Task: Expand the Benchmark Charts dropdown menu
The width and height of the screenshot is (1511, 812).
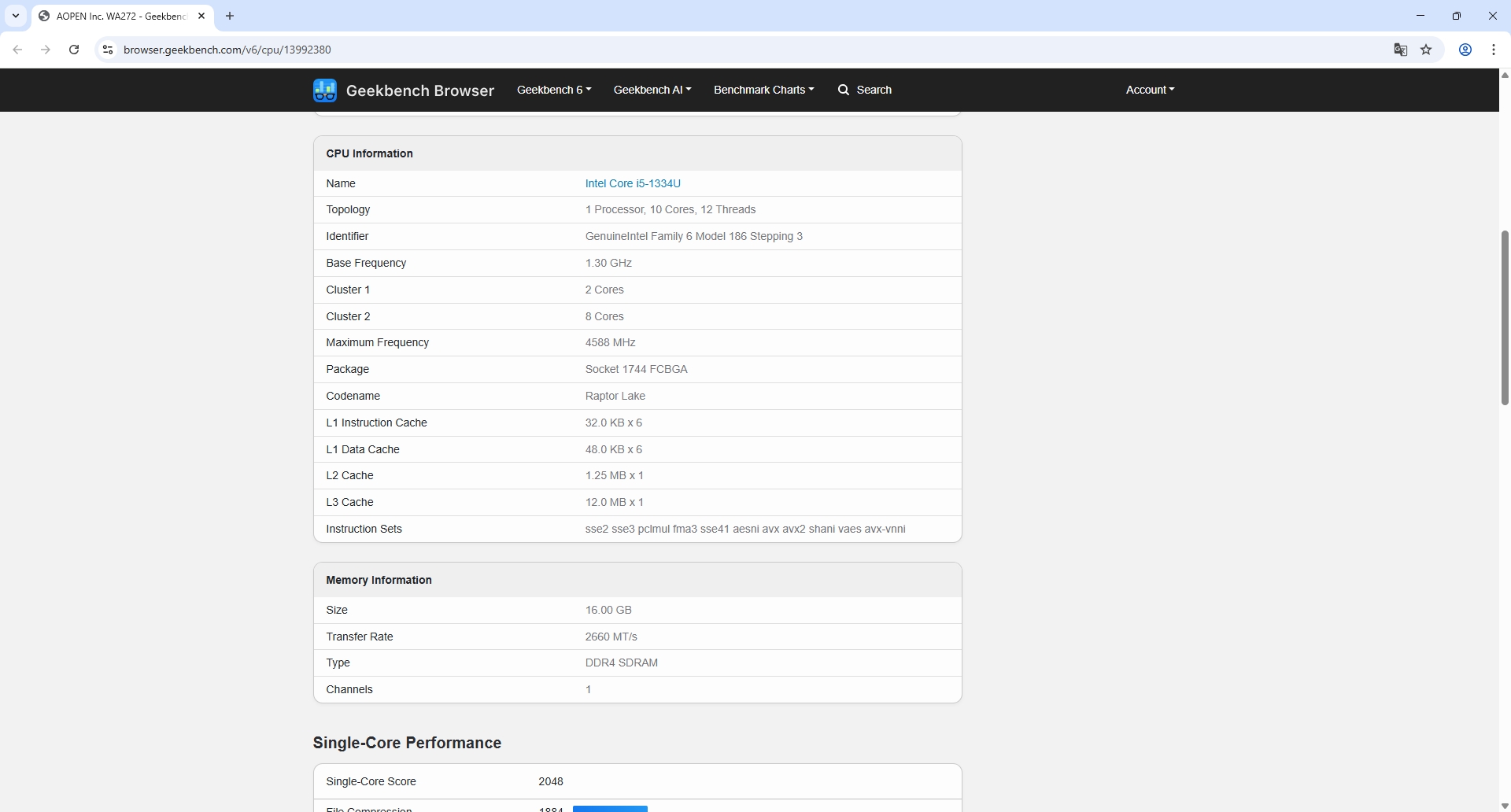Action: [764, 90]
